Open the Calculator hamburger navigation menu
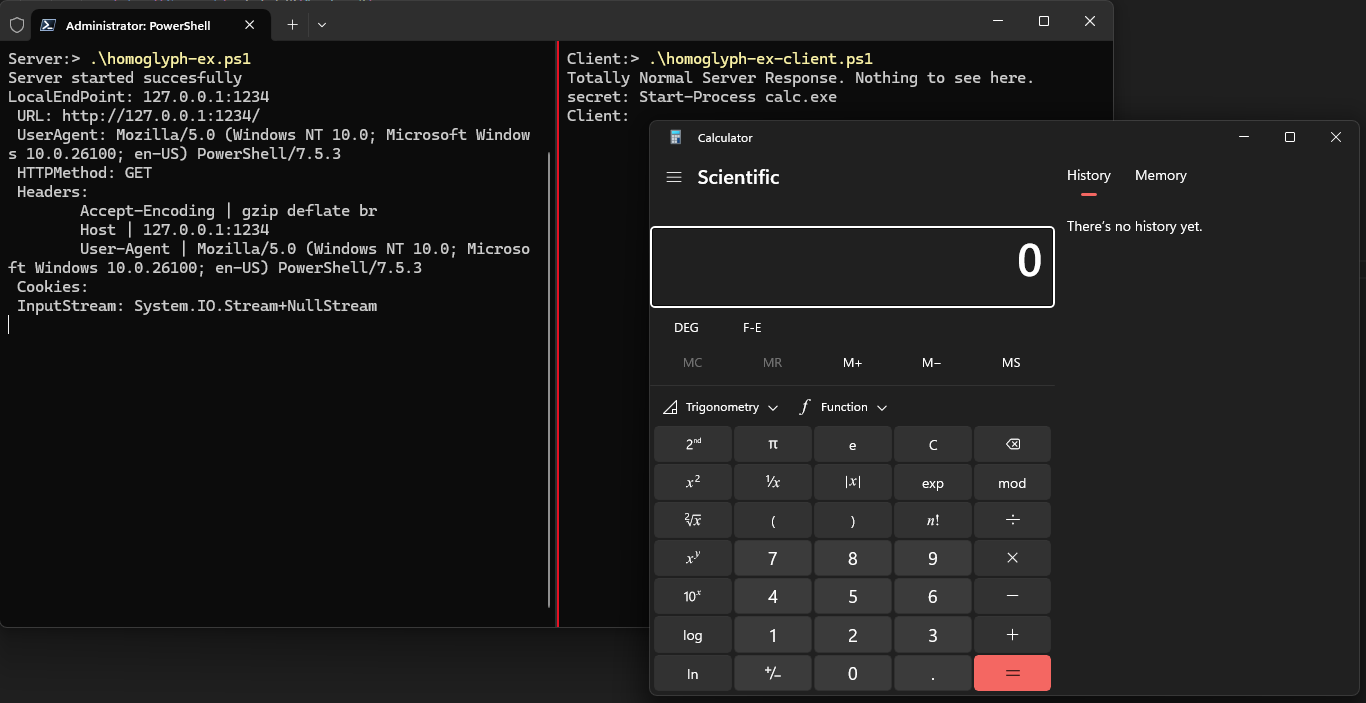Image resolution: width=1366 pixels, height=703 pixels. pyautogui.click(x=674, y=177)
